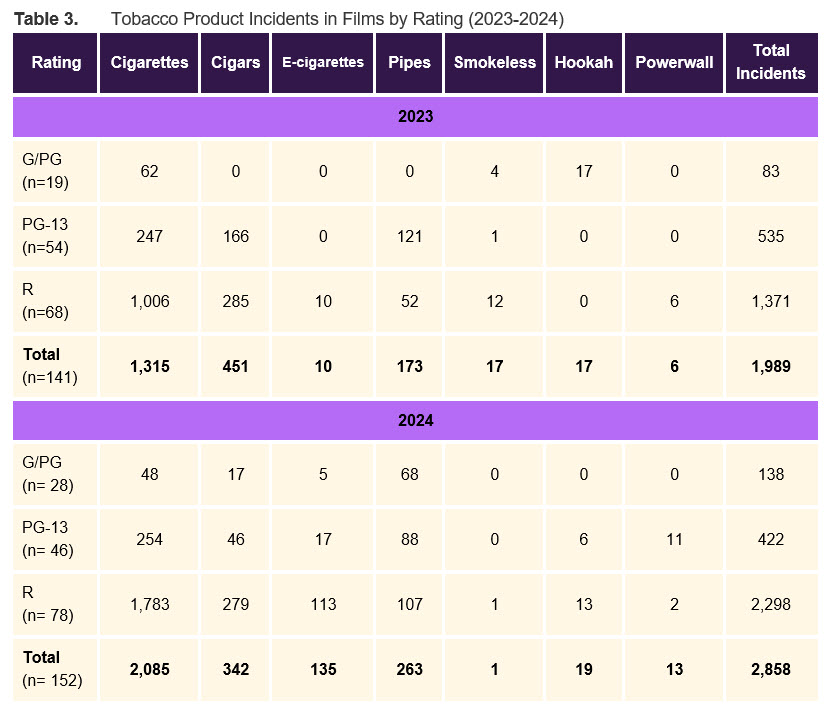Screen dimensions: 829x711
Task: Click the Rating header cell
Action: tap(56, 62)
